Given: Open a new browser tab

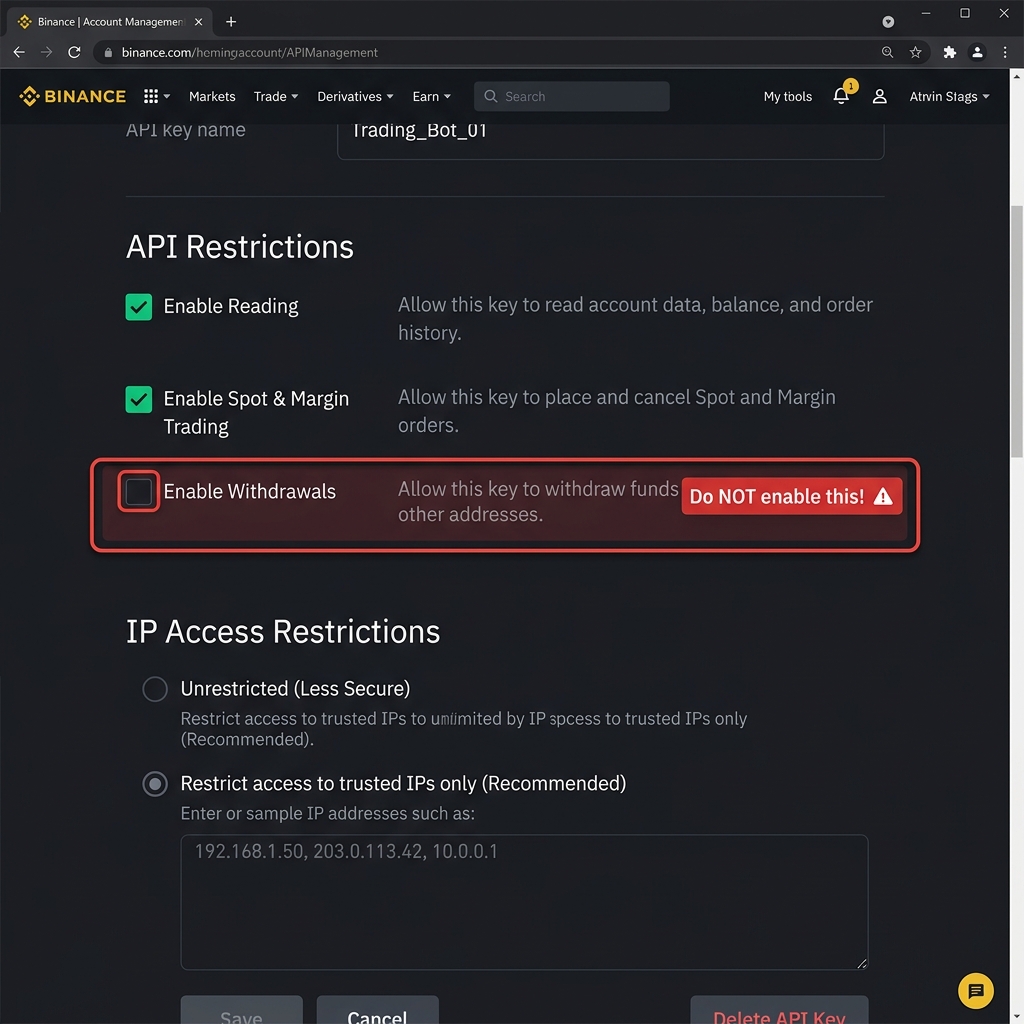Looking at the screenshot, I should click(x=231, y=22).
